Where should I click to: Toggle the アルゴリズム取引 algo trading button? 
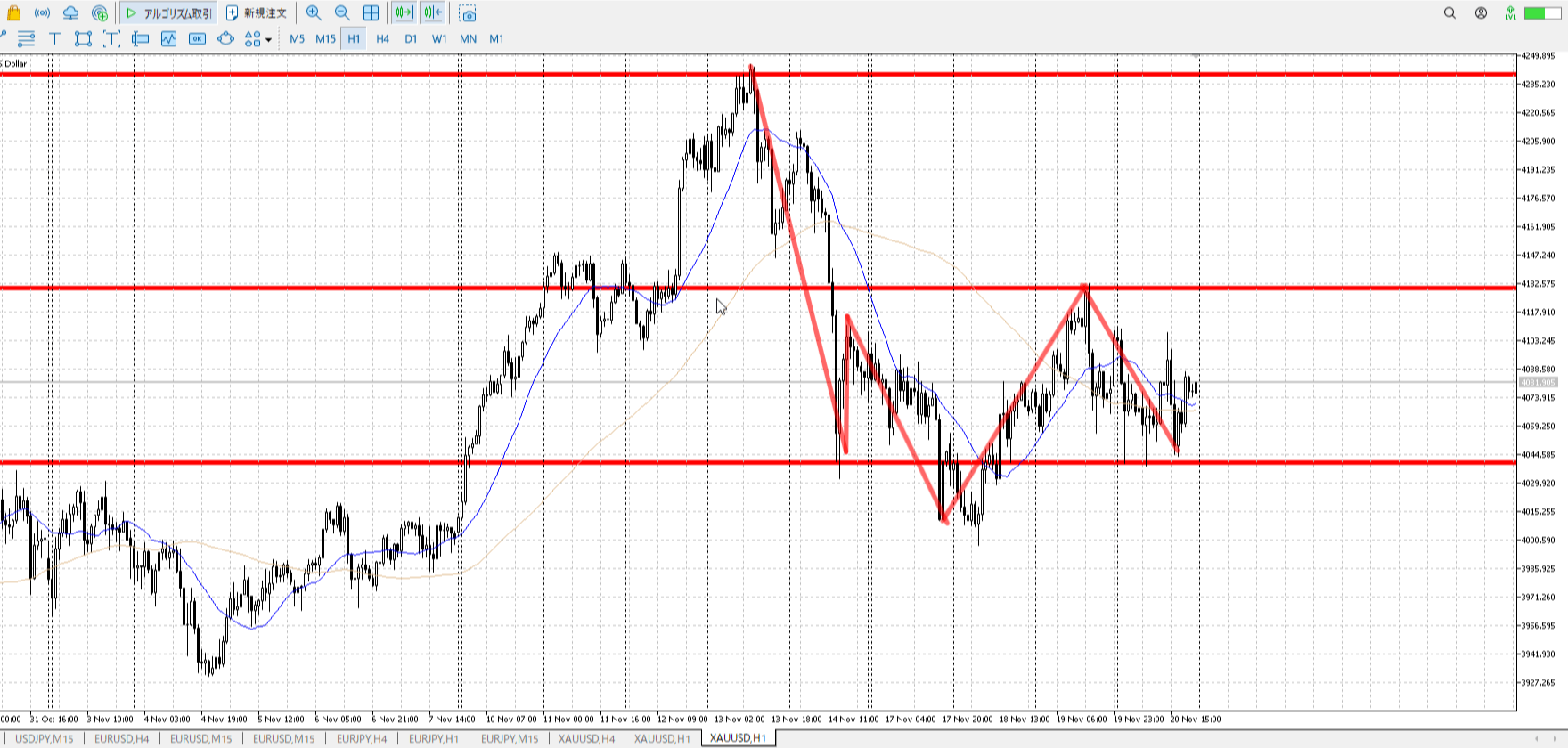169,13
